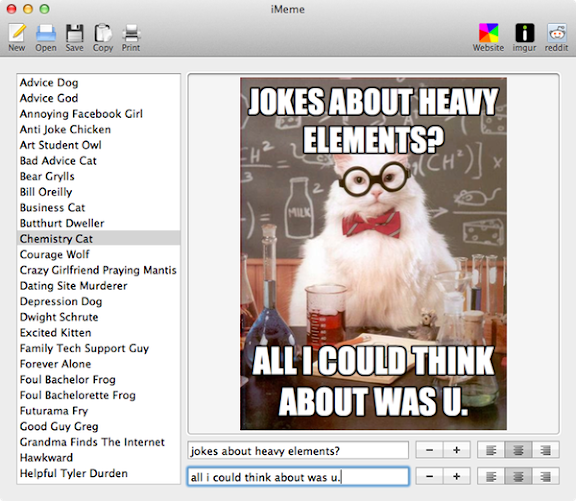Viewport: 576px width, 501px height.
Task: Choose Annoying Facebook Girl template
Action: (x=98, y=114)
